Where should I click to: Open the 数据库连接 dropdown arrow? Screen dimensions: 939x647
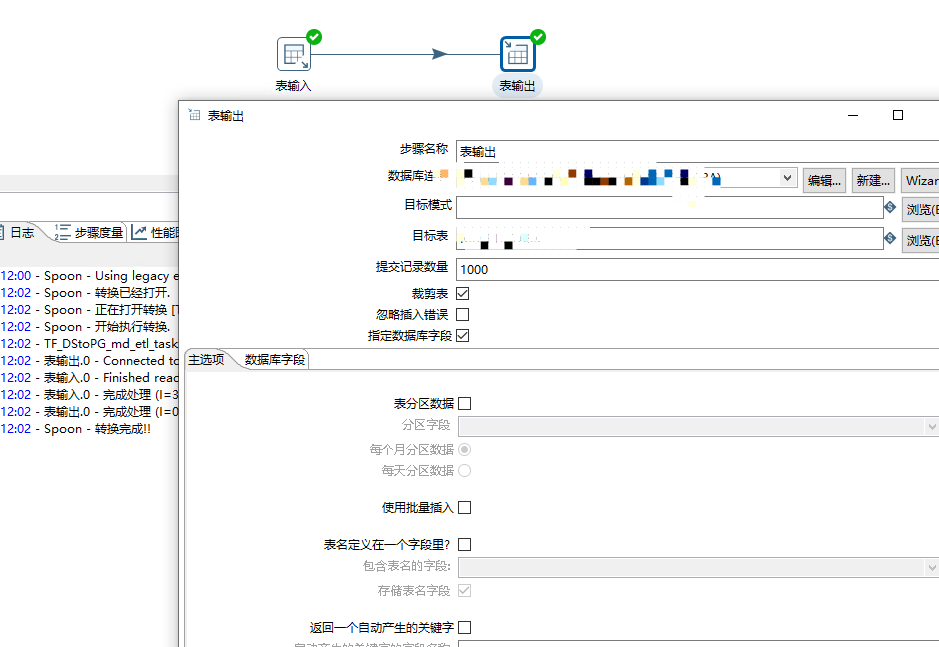click(x=787, y=178)
